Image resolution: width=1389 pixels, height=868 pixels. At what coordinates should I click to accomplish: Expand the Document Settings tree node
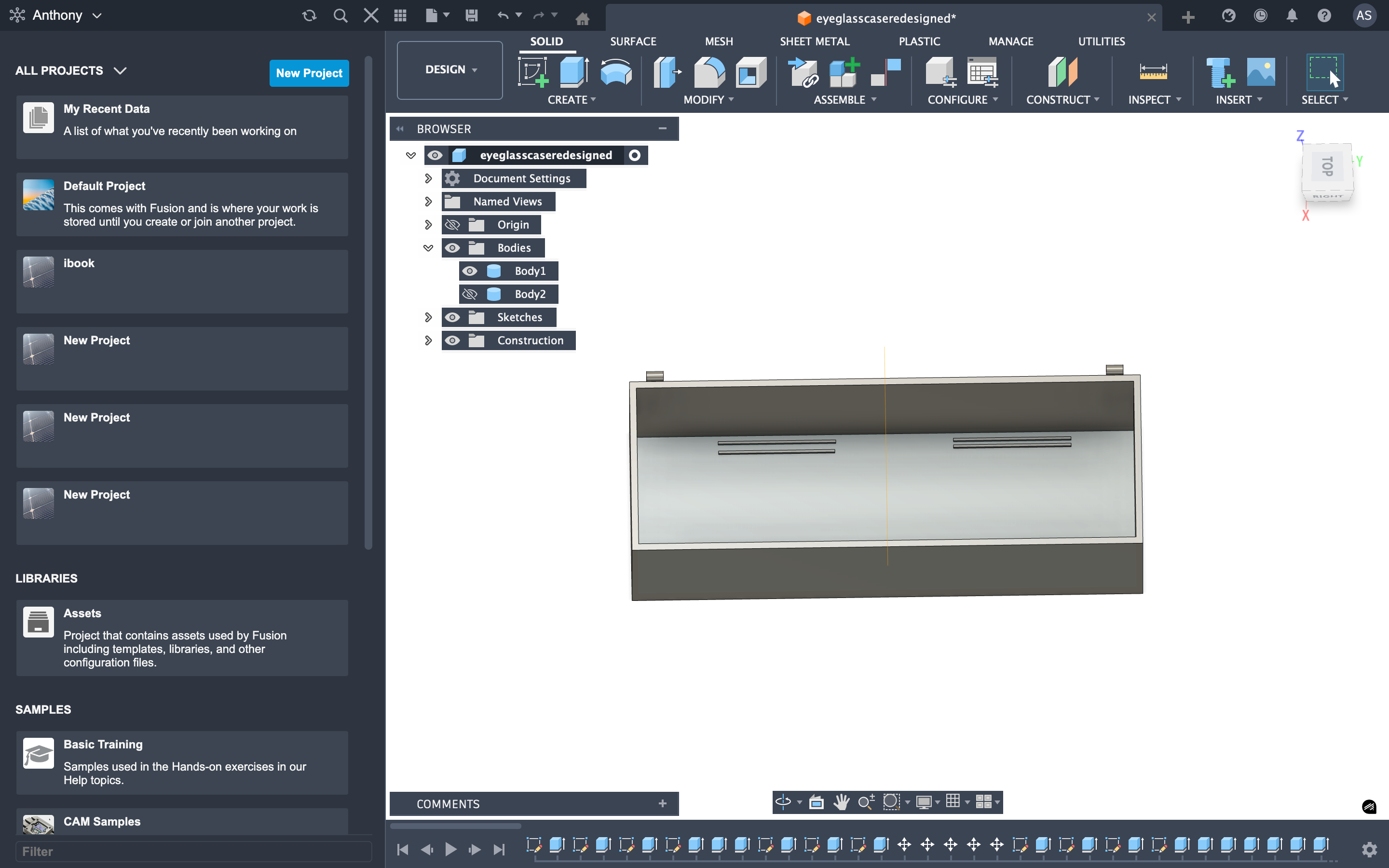(x=428, y=178)
